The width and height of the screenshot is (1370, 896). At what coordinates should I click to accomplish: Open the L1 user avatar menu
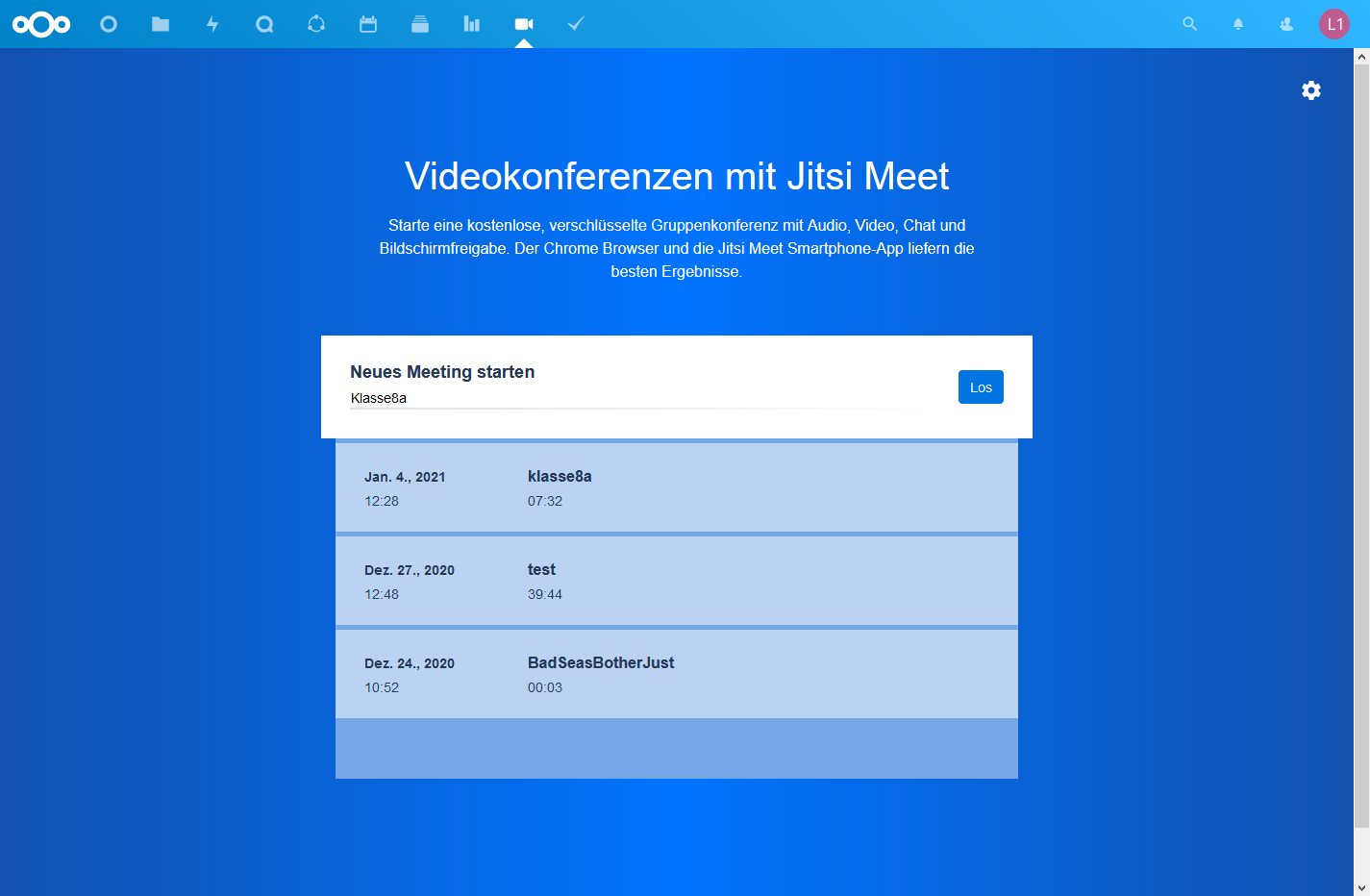click(1334, 24)
